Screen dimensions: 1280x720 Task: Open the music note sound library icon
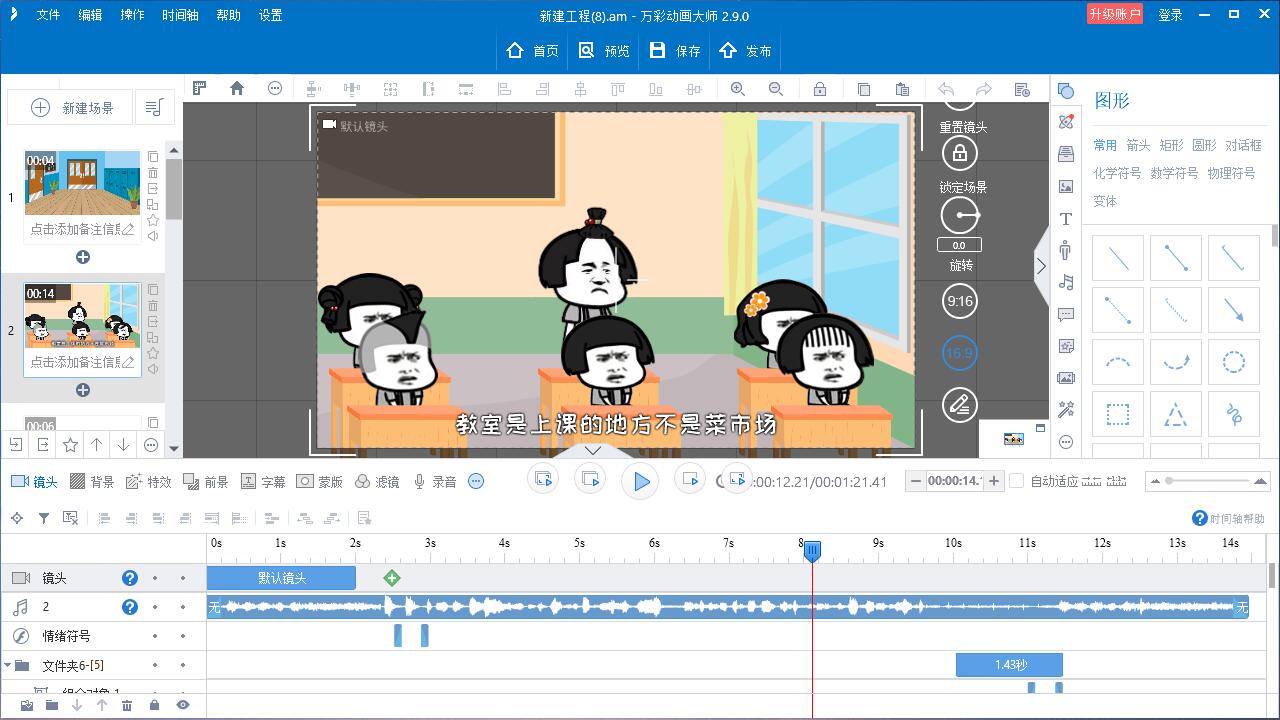(1066, 283)
